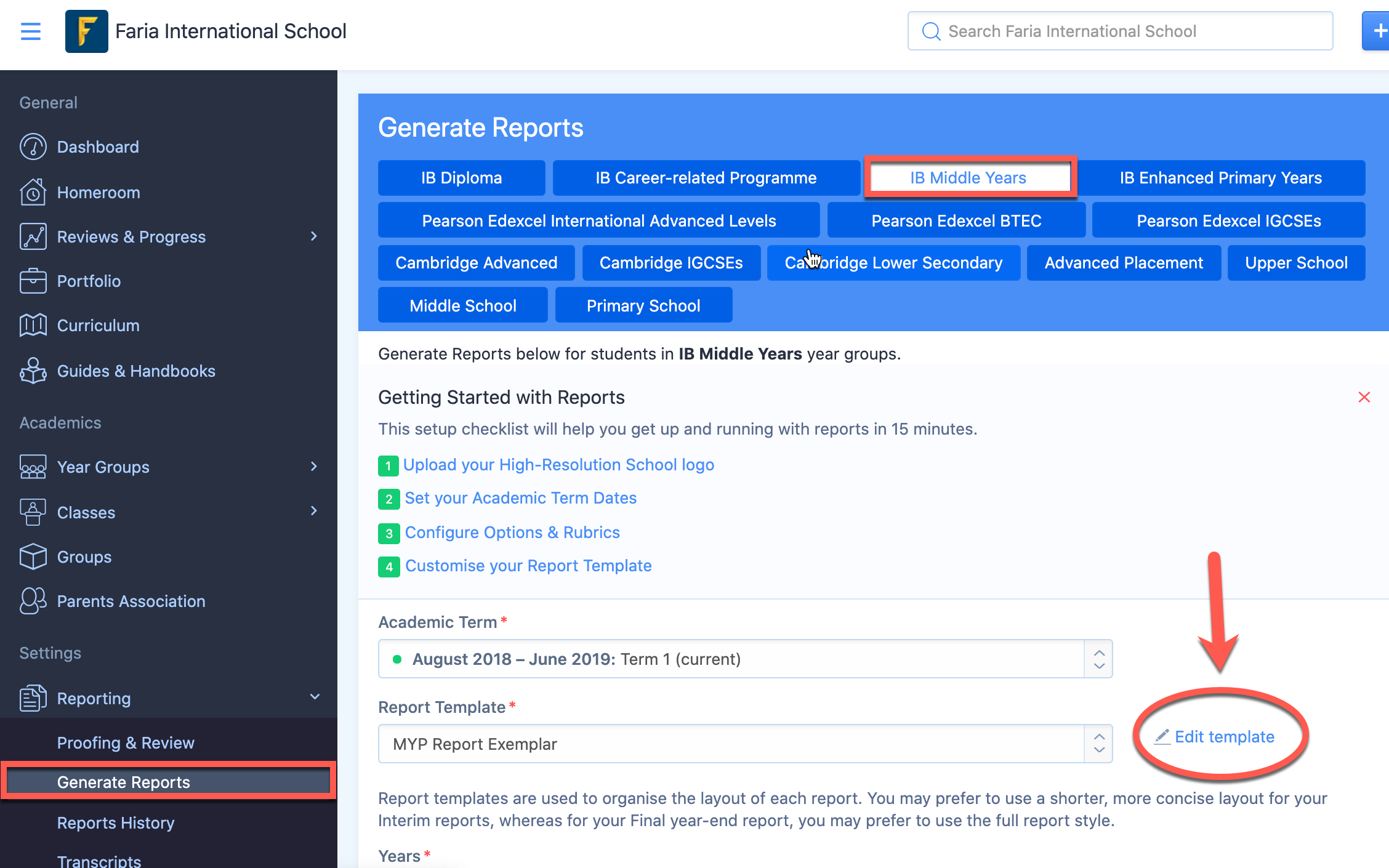1389x868 pixels.
Task: Select the Cambridge Lower Secondary tab
Action: click(893, 263)
